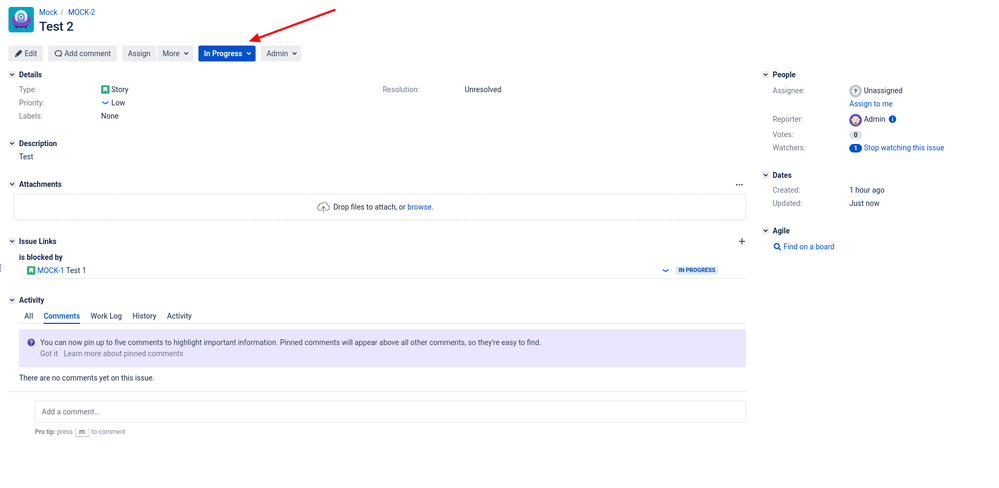The width and height of the screenshot is (999, 488).
Task: Click the Add a comment input field
Action: [x=390, y=412]
